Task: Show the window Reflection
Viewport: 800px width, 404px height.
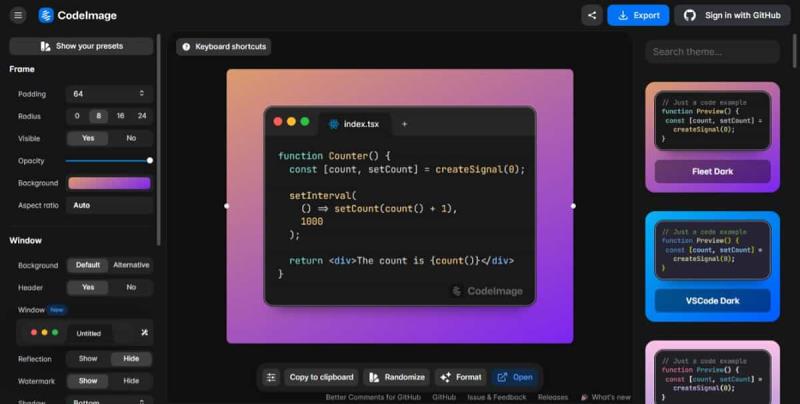Action: (x=88, y=358)
